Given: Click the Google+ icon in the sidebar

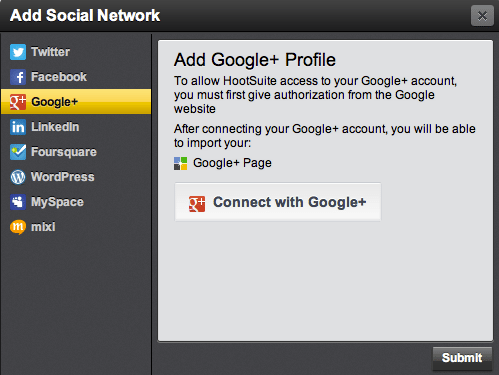Looking at the screenshot, I should tap(18, 102).
